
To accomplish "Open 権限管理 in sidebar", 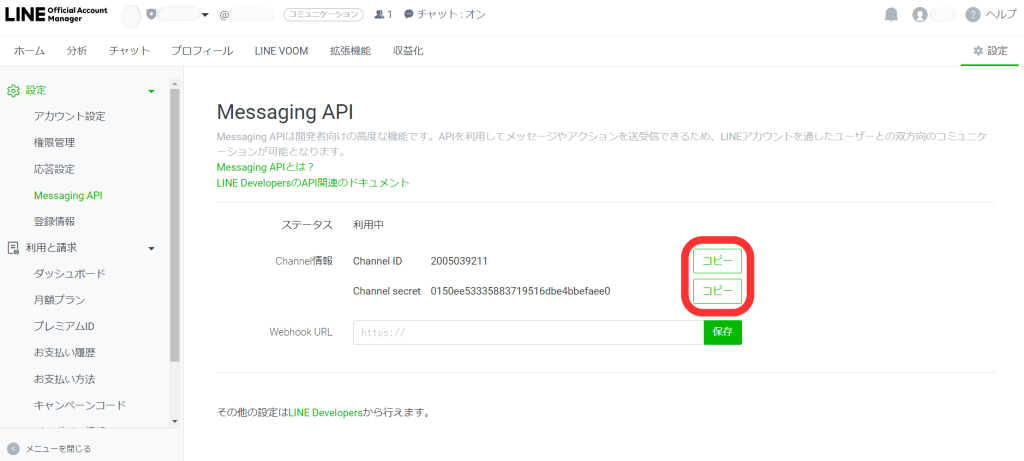I will pos(54,142).
